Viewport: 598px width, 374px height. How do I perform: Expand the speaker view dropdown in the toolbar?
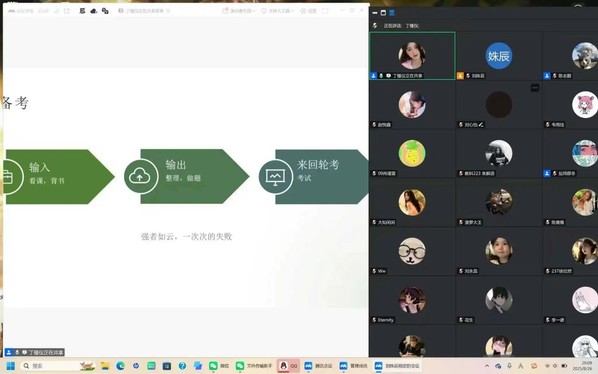pos(239,11)
